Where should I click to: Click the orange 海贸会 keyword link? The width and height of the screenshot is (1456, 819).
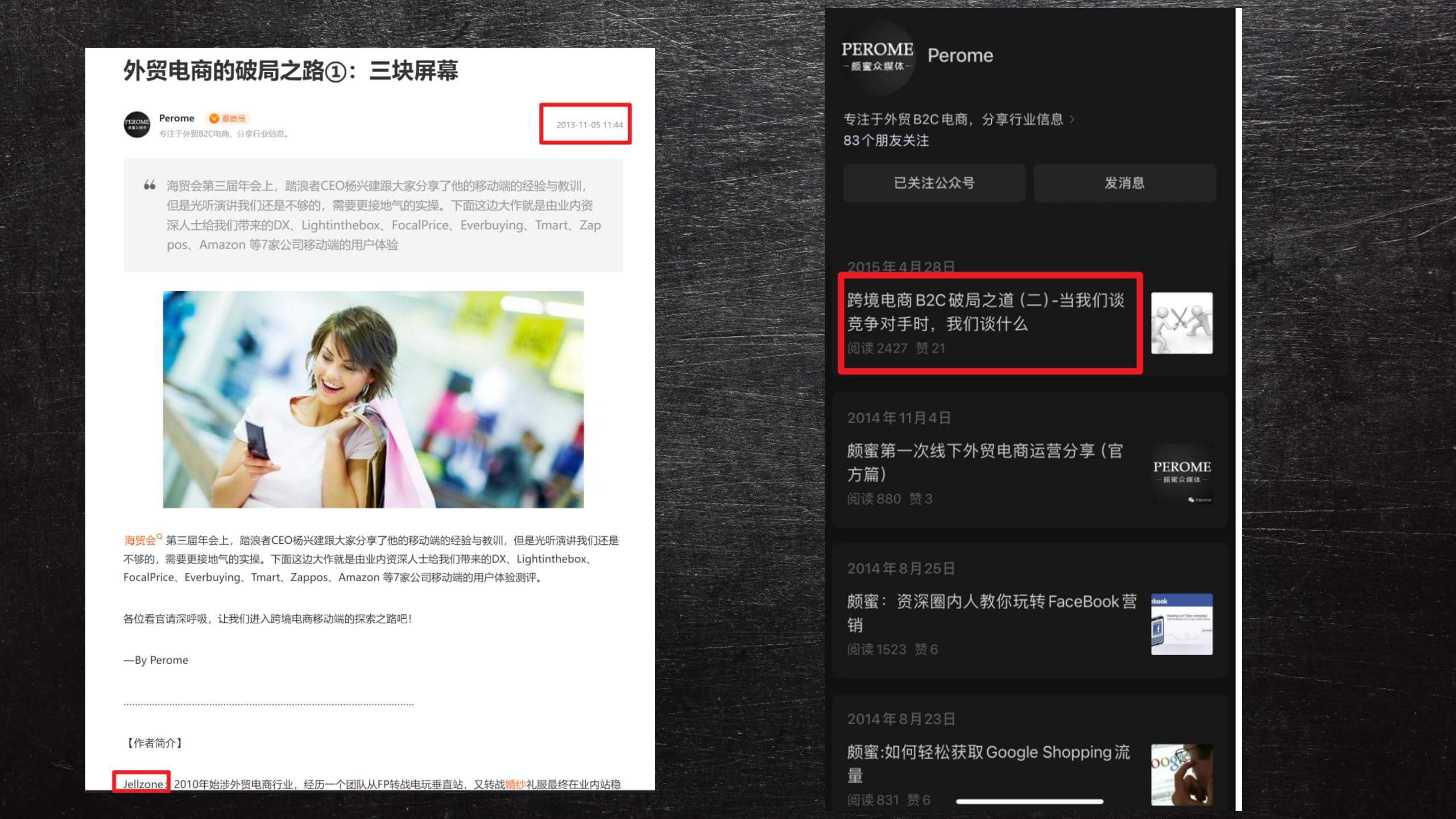pos(139,540)
